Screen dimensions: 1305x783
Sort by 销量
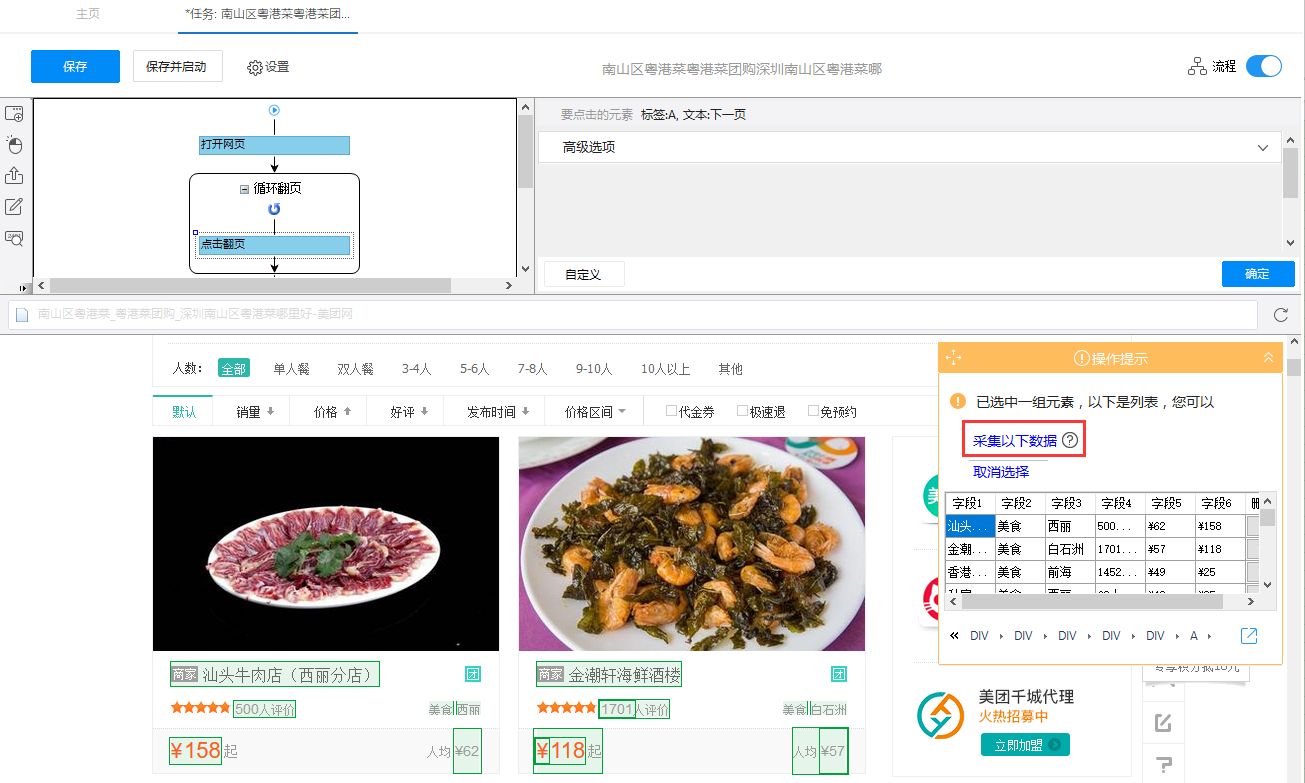coord(255,411)
